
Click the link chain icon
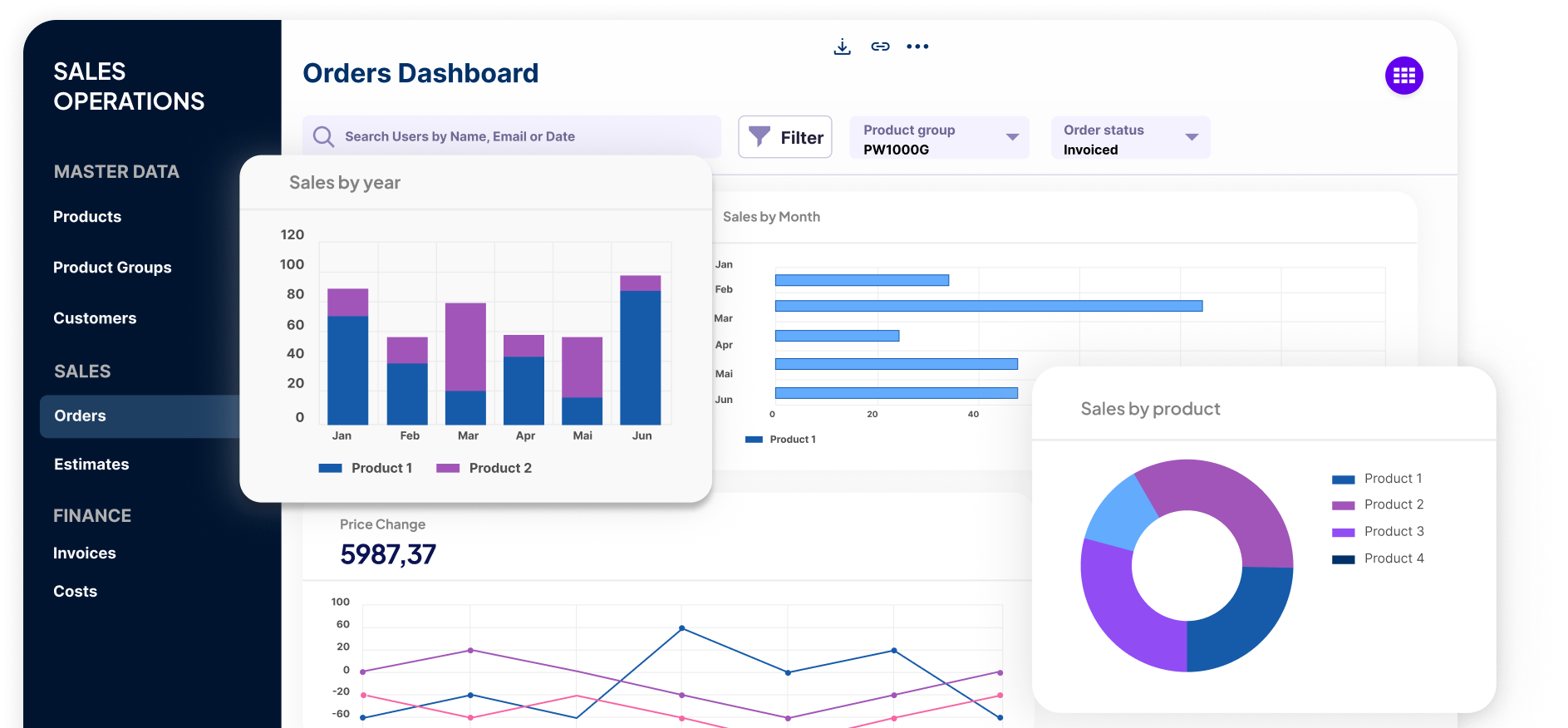click(880, 47)
